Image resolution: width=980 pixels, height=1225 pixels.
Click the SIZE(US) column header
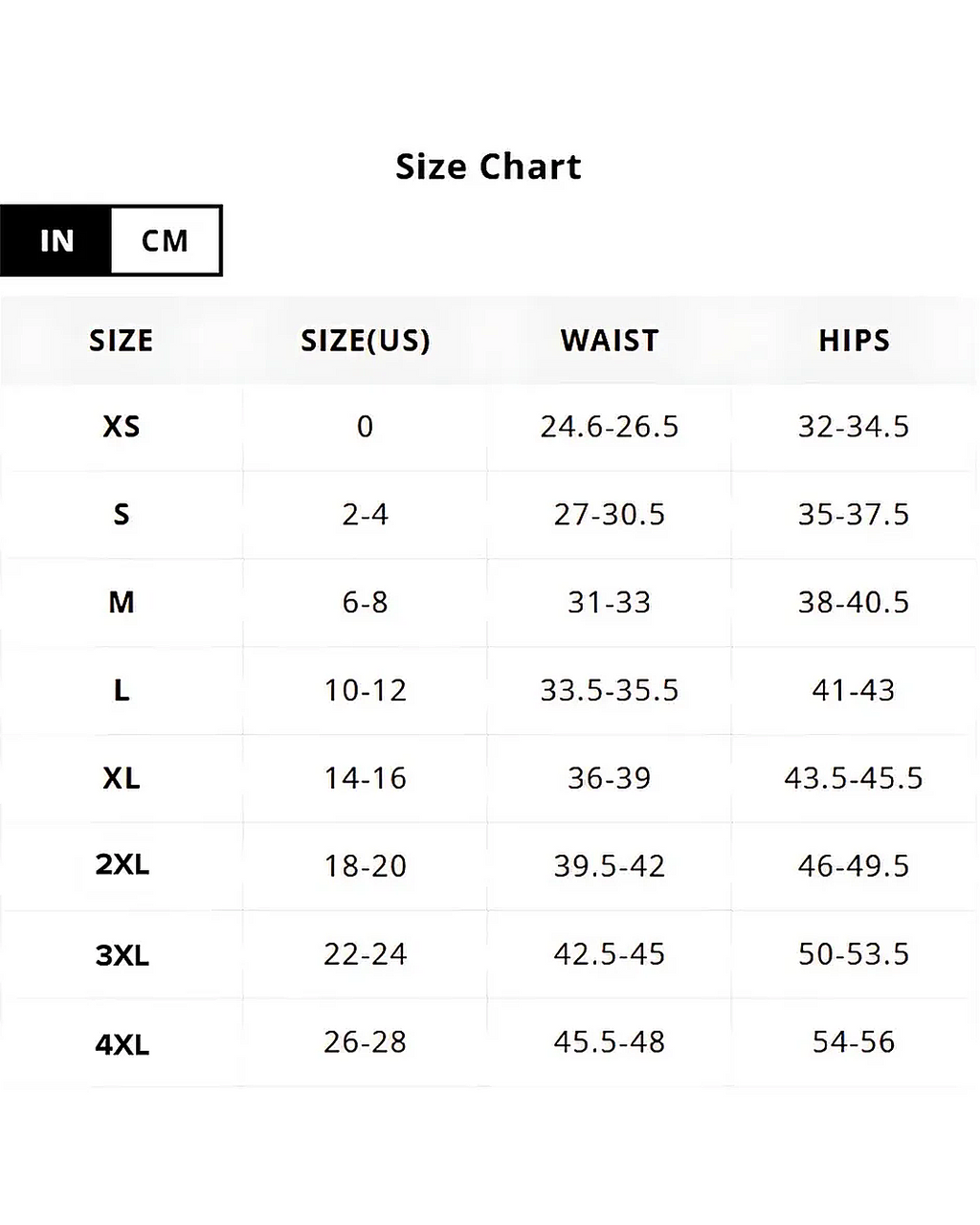(365, 341)
